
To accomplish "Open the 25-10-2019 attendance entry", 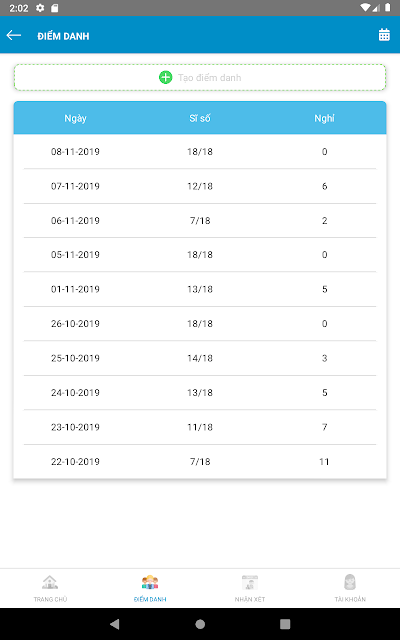I will [200, 358].
